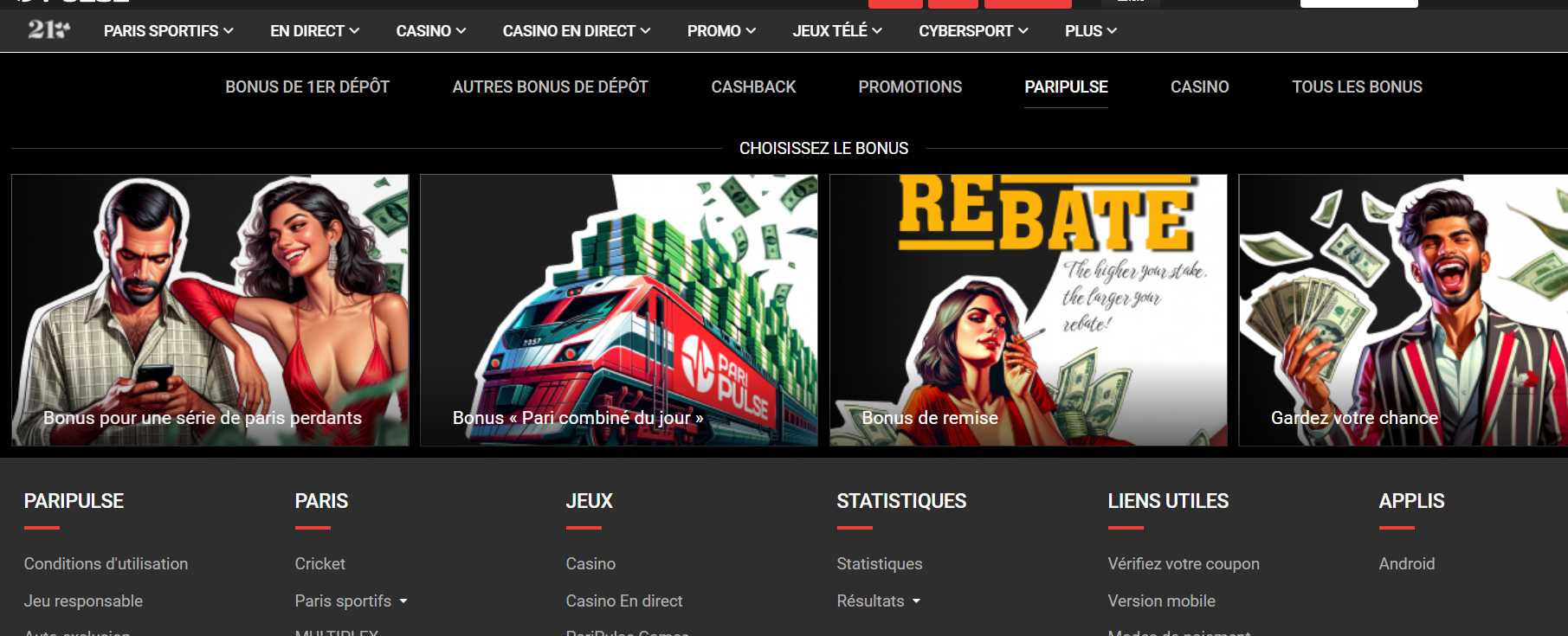This screenshot has width=1568, height=636.
Task: Open the En Direct dropdown
Action: (314, 31)
